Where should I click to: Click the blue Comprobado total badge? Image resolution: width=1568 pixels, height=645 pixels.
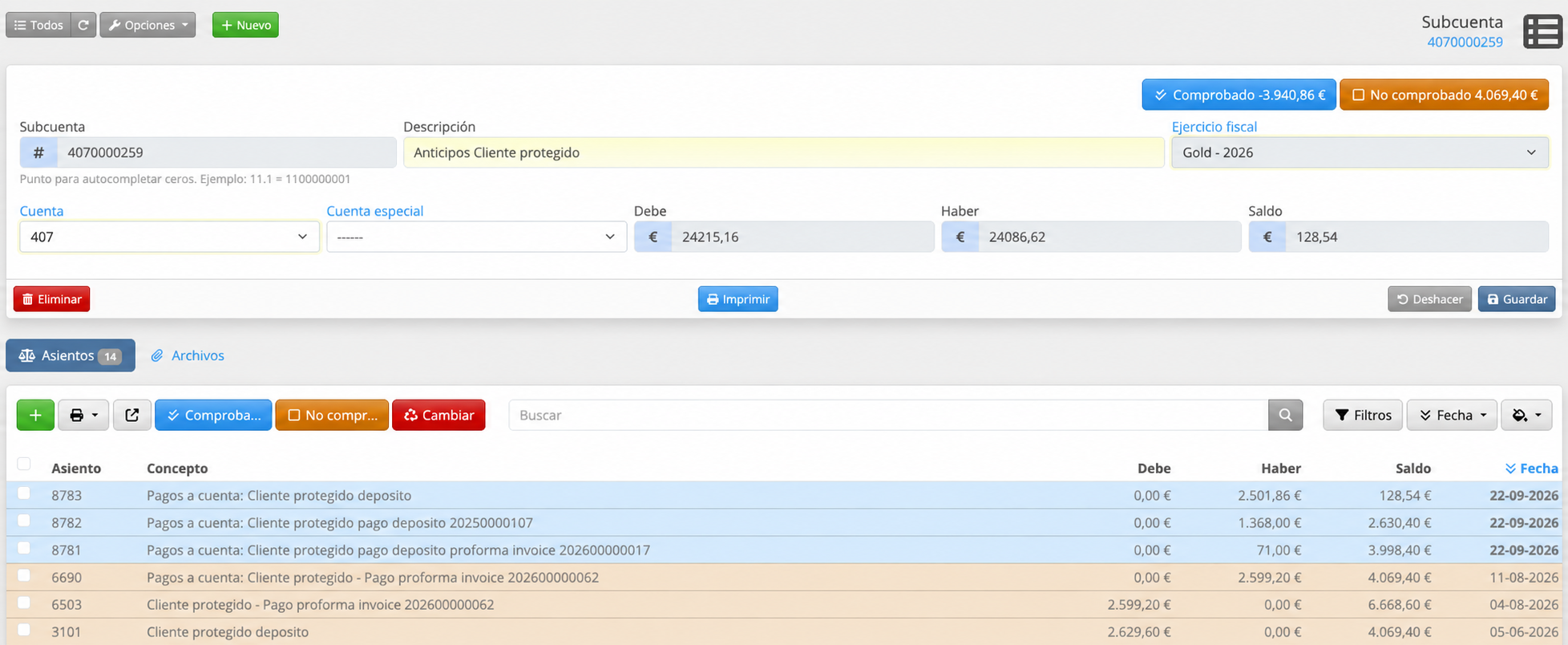pos(1239,95)
